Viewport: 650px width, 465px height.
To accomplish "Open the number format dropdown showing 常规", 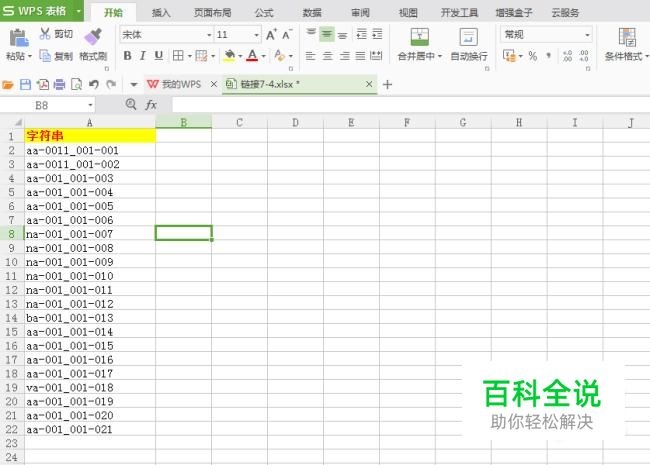I will (x=587, y=35).
